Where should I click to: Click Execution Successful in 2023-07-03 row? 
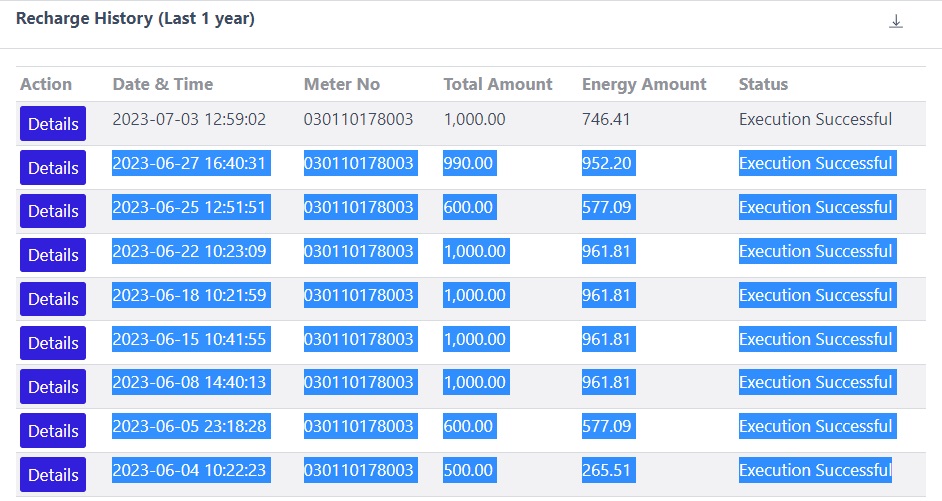pyautogui.click(x=815, y=119)
